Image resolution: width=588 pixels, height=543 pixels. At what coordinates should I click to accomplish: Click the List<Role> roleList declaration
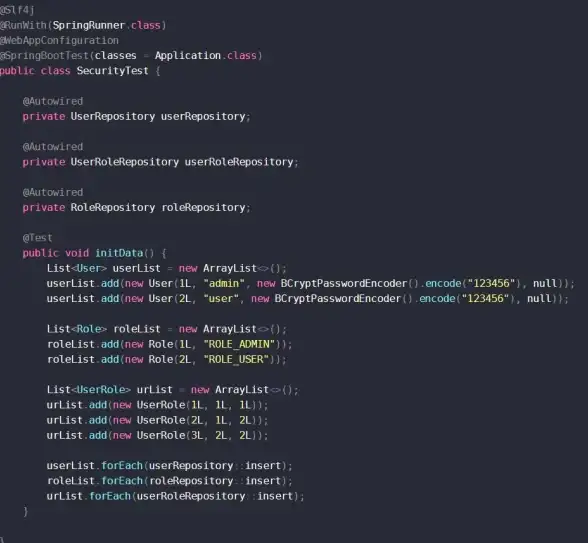[166, 329]
